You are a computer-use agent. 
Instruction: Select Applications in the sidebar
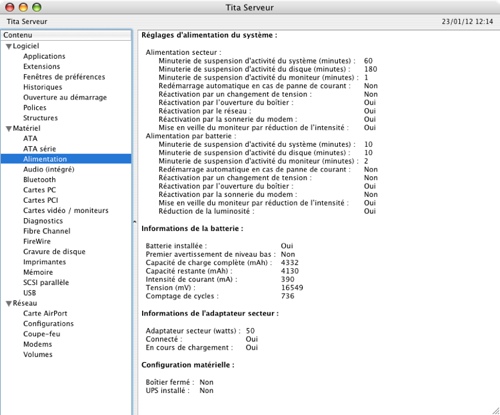[x=44, y=56]
